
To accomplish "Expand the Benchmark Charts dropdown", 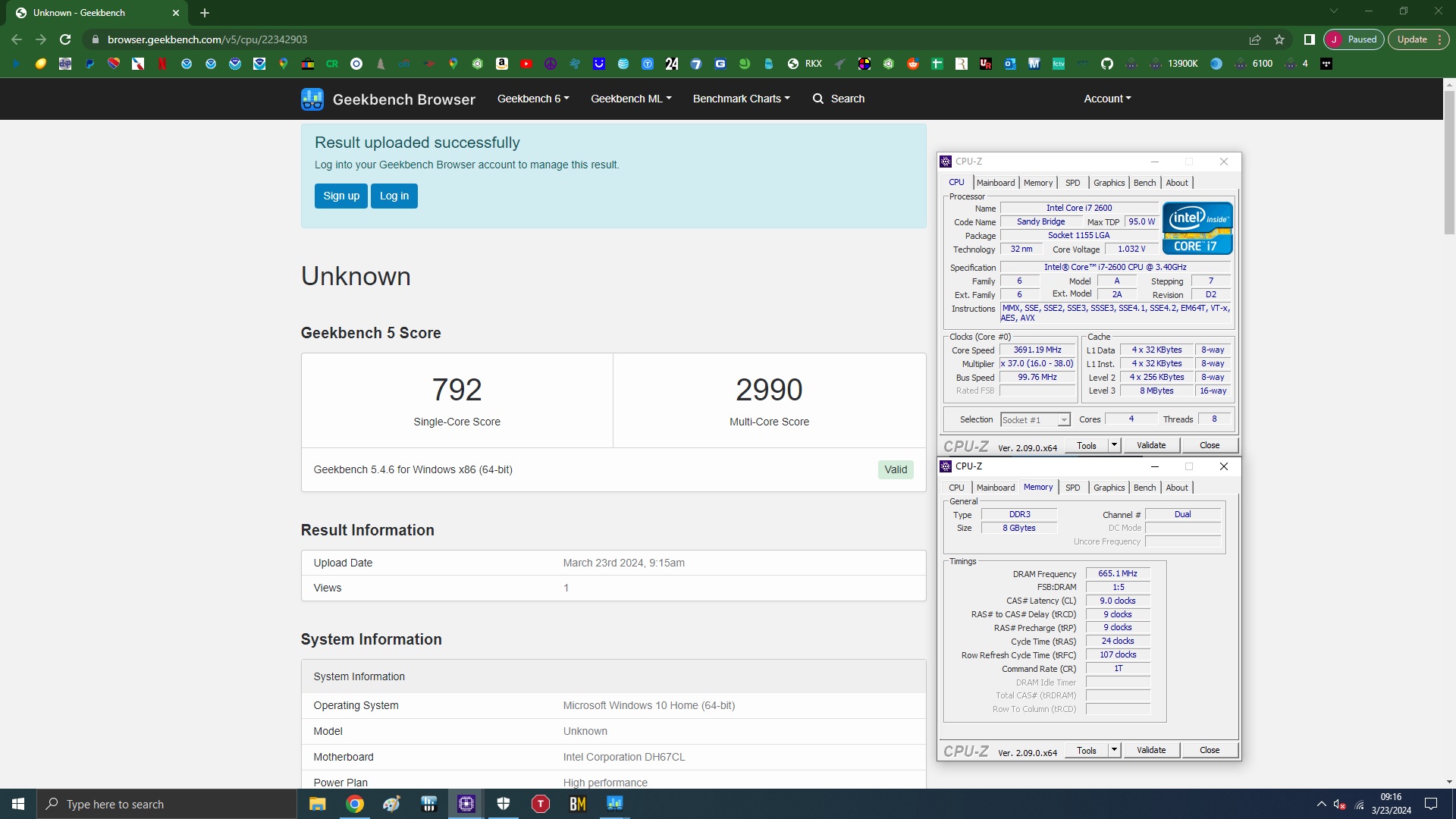I will 741,99.
